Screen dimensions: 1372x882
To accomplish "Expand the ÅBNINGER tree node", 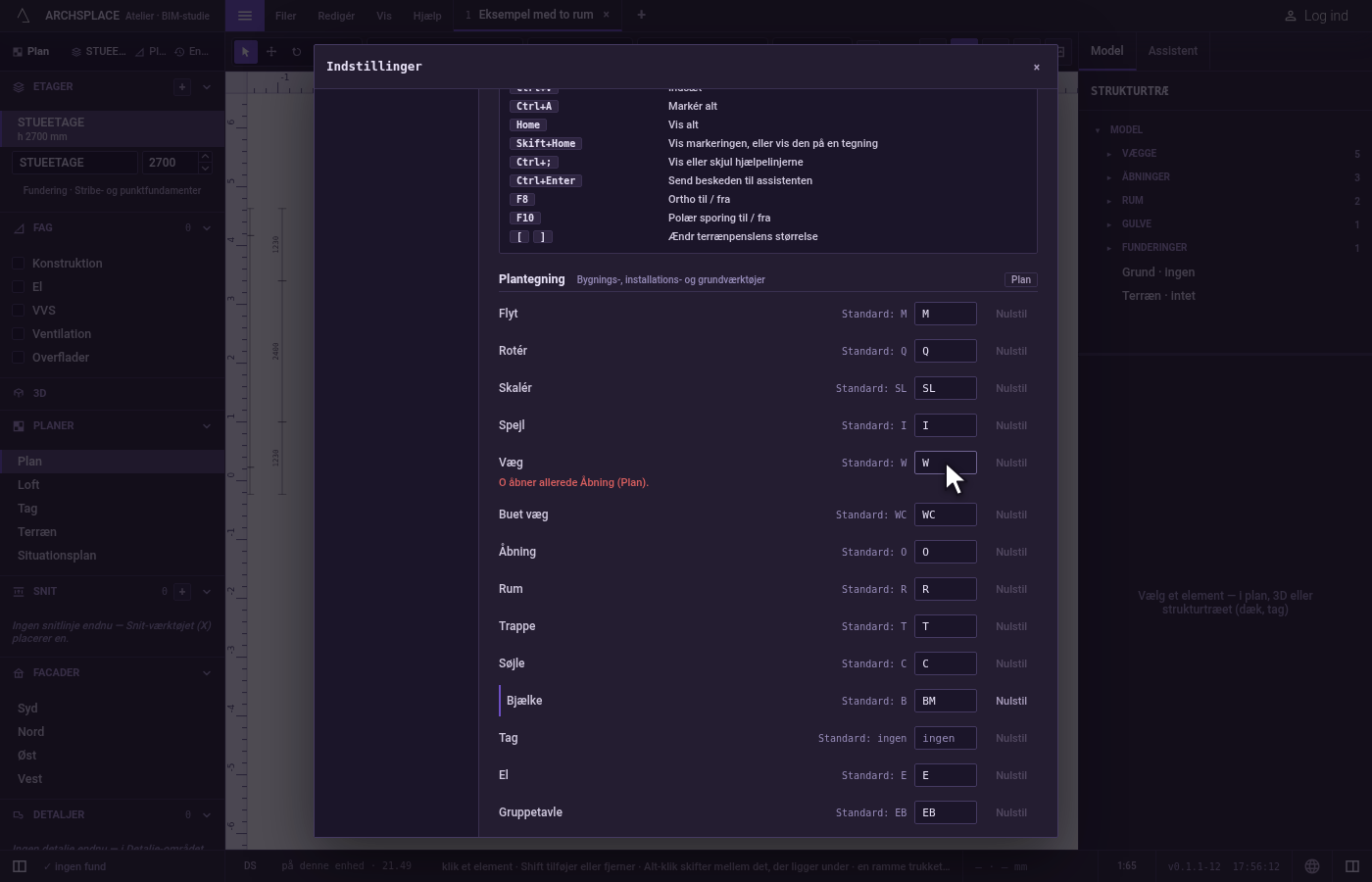I will (1109, 177).
